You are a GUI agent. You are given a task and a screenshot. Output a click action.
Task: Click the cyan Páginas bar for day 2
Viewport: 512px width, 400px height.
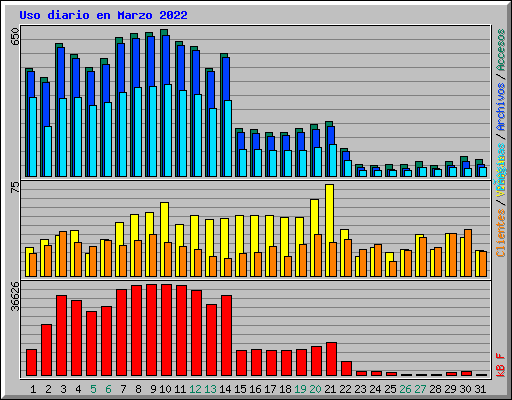[x=48, y=151]
